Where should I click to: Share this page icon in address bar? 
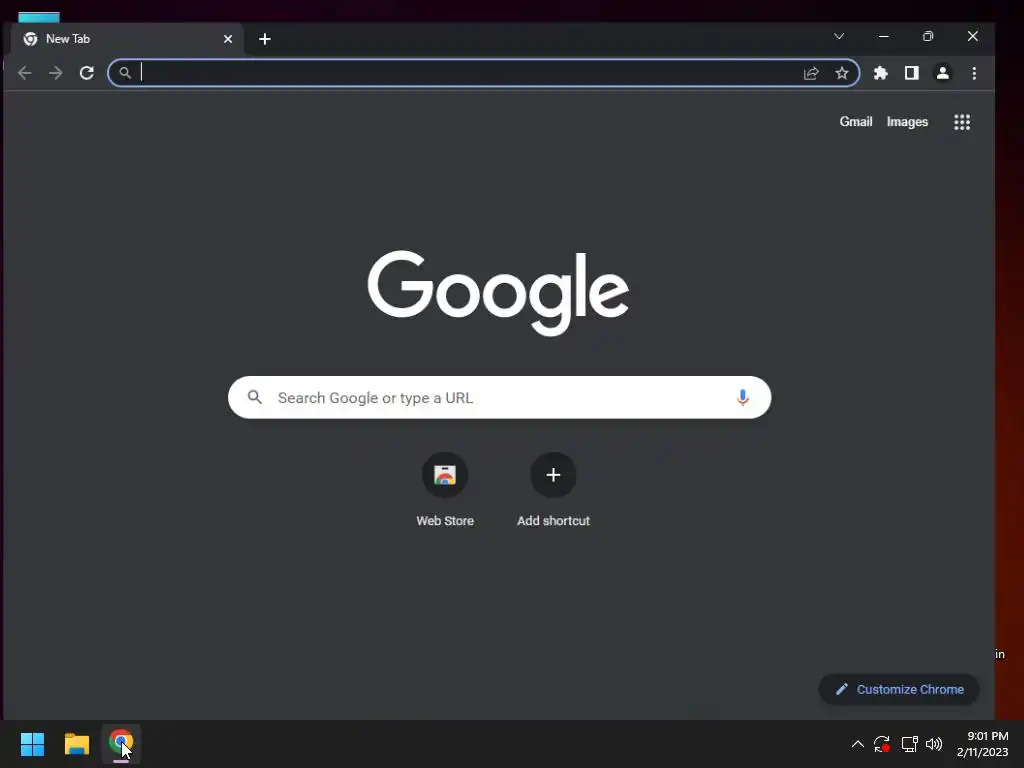tap(811, 73)
